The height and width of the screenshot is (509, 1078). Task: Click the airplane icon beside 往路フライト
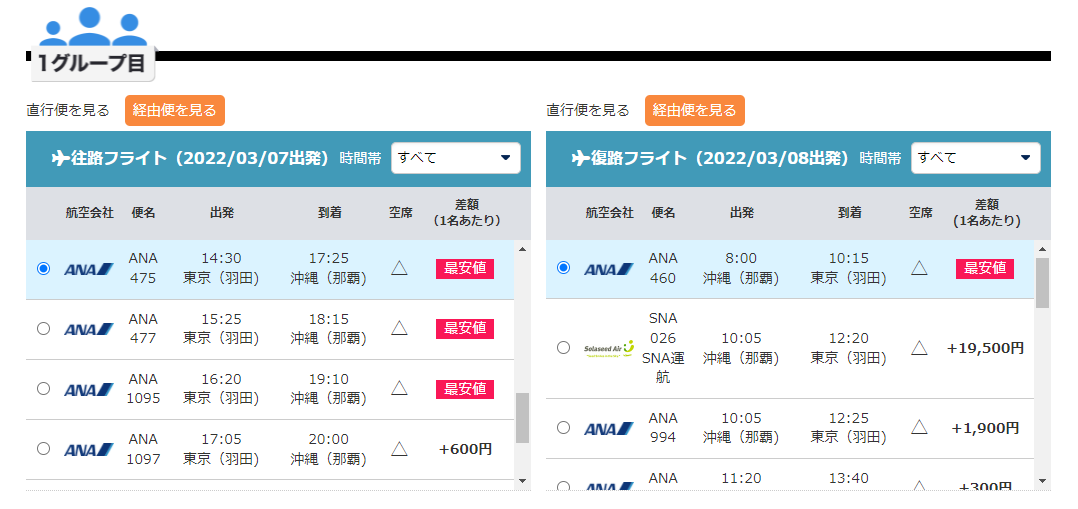pyautogui.click(x=60, y=158)
